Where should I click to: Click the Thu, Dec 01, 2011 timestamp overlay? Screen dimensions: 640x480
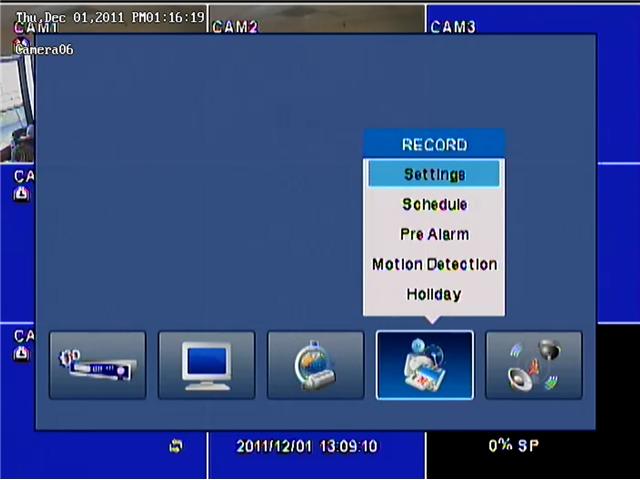click(x=110, y=17)
